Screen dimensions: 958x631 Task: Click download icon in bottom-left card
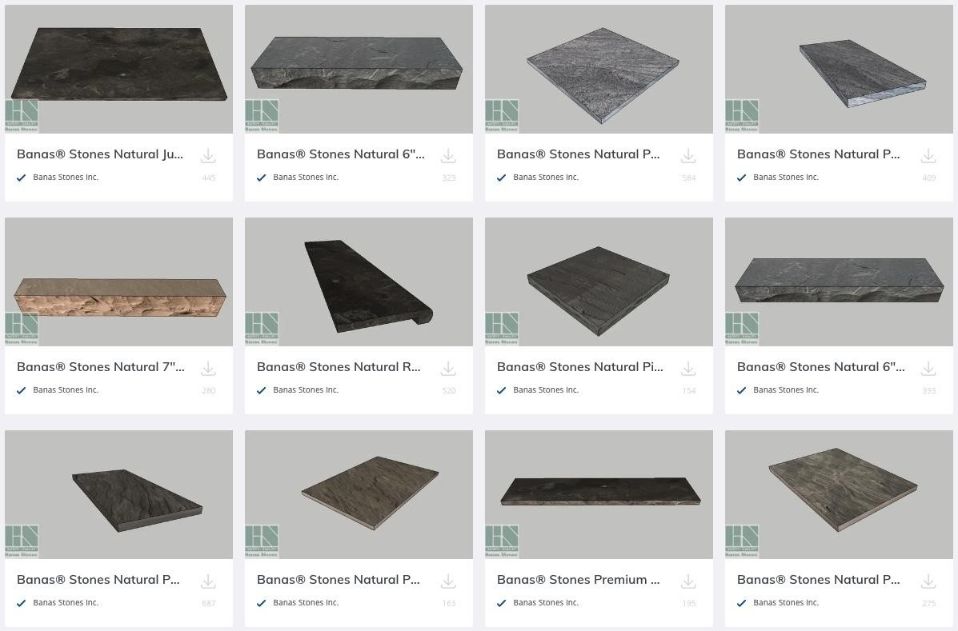click(x=208, y=581)
